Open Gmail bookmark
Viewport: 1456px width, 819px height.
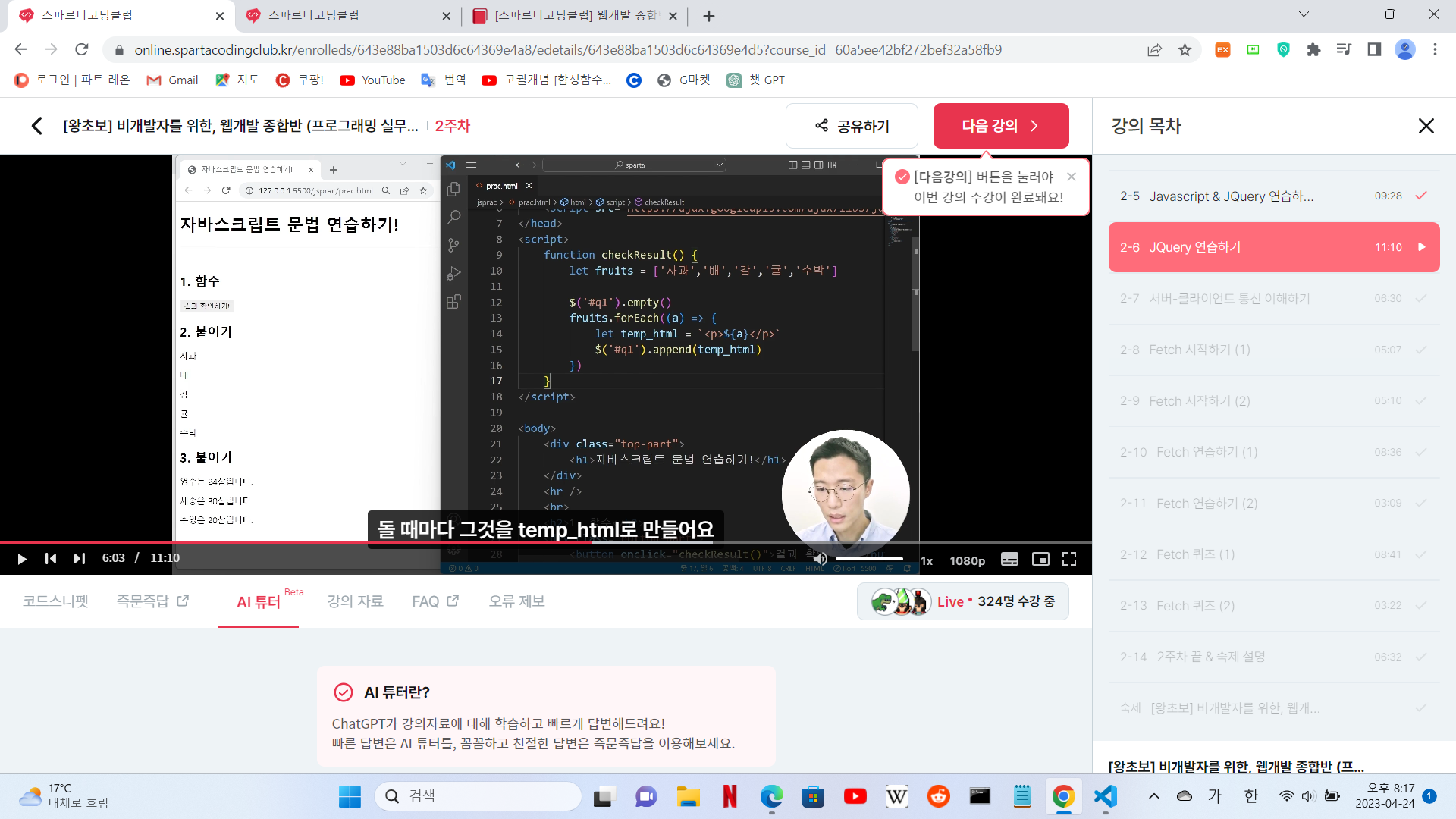pyautogui.click(x=172, y=80)
